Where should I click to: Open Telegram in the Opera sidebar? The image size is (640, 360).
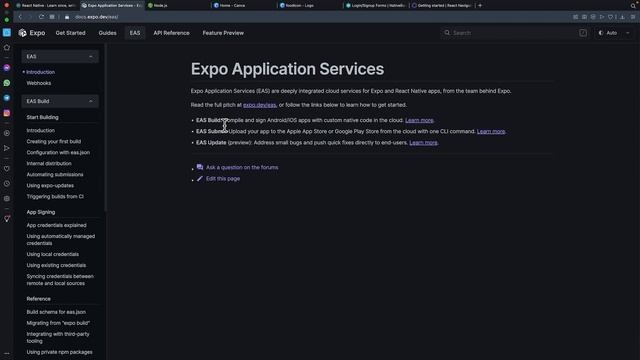tap(7, 98)
